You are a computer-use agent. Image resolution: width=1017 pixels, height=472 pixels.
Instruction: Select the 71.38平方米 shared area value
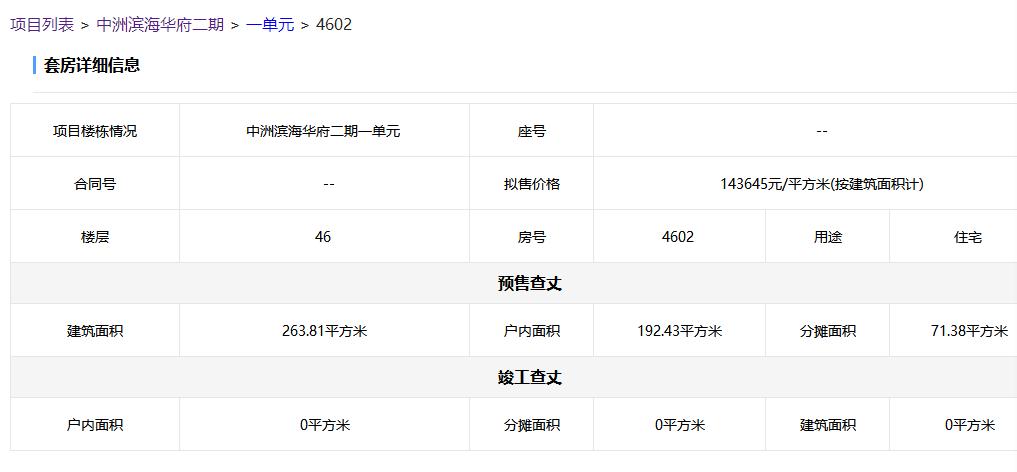(x=968, y=331)
